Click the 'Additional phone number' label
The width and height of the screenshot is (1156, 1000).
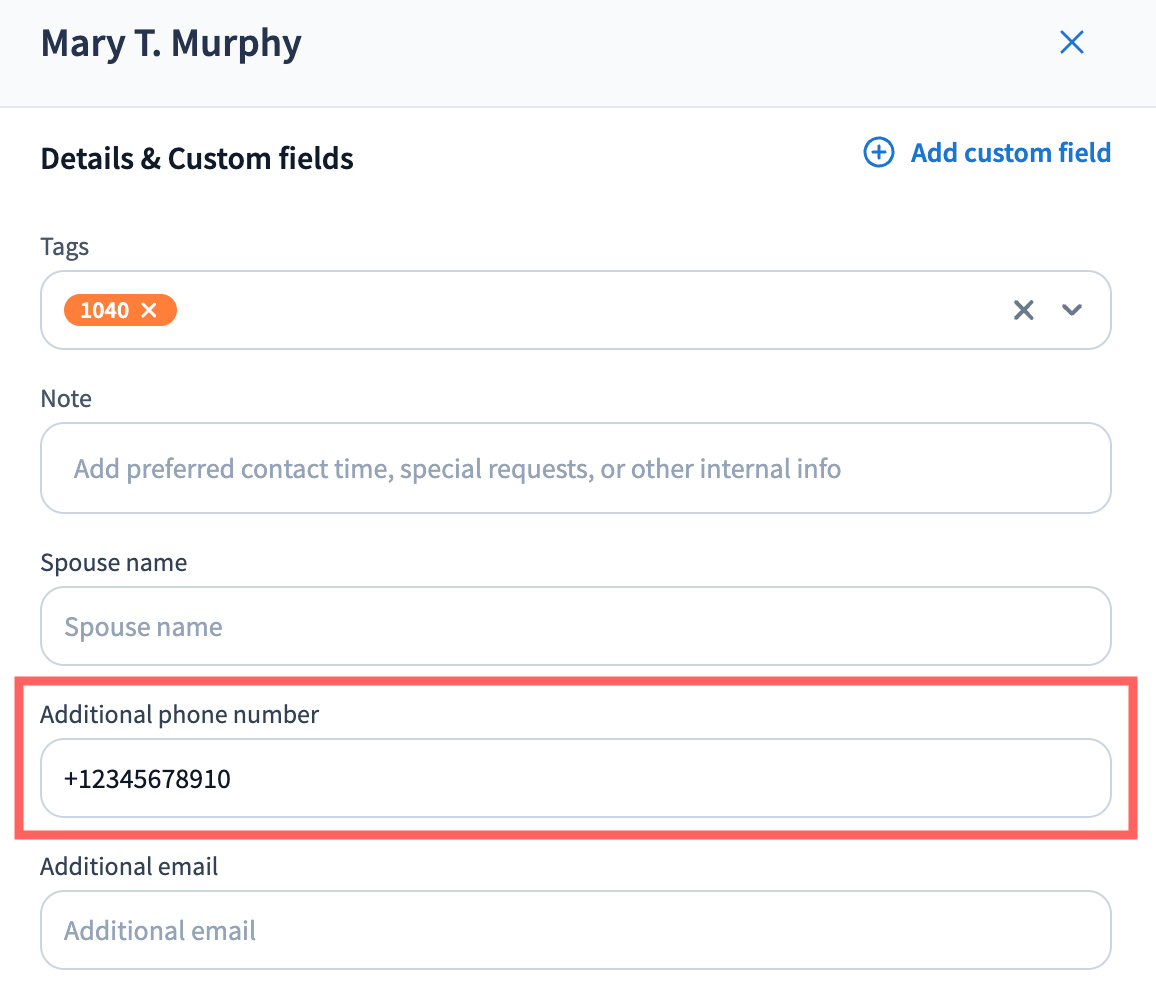click(179, 715)
